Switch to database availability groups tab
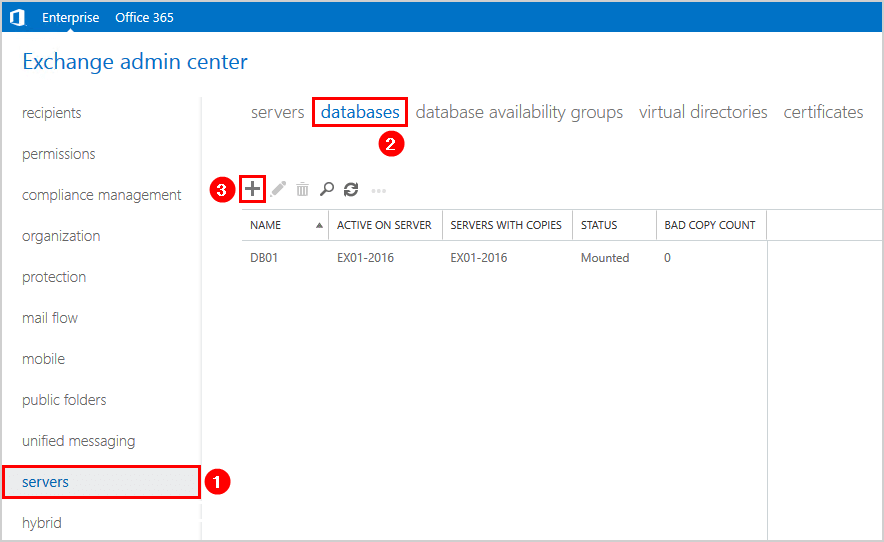The height and width of the screenshot is (542, 884). (x=519, y=112)
